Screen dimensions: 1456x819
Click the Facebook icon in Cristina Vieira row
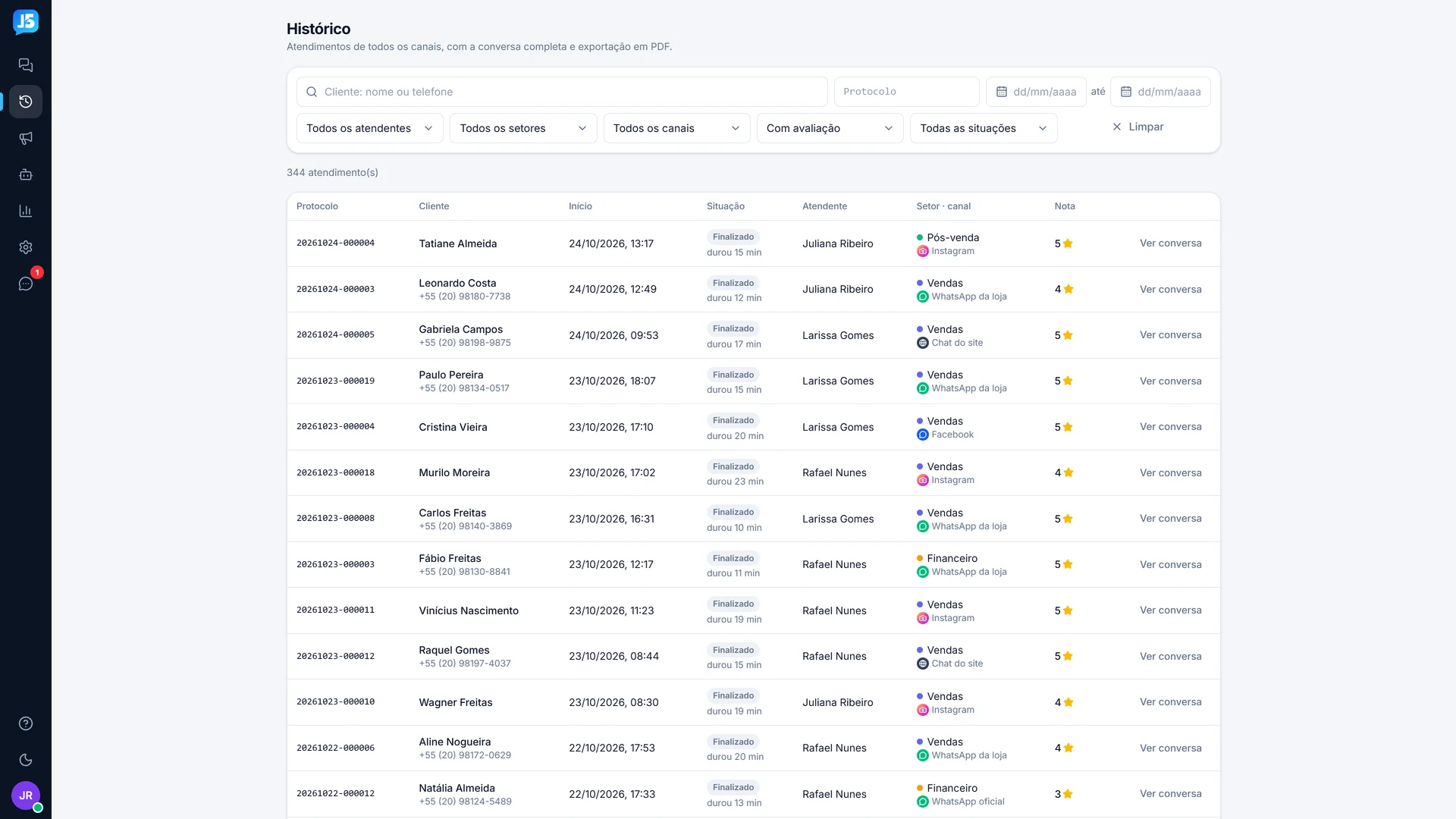922,435
